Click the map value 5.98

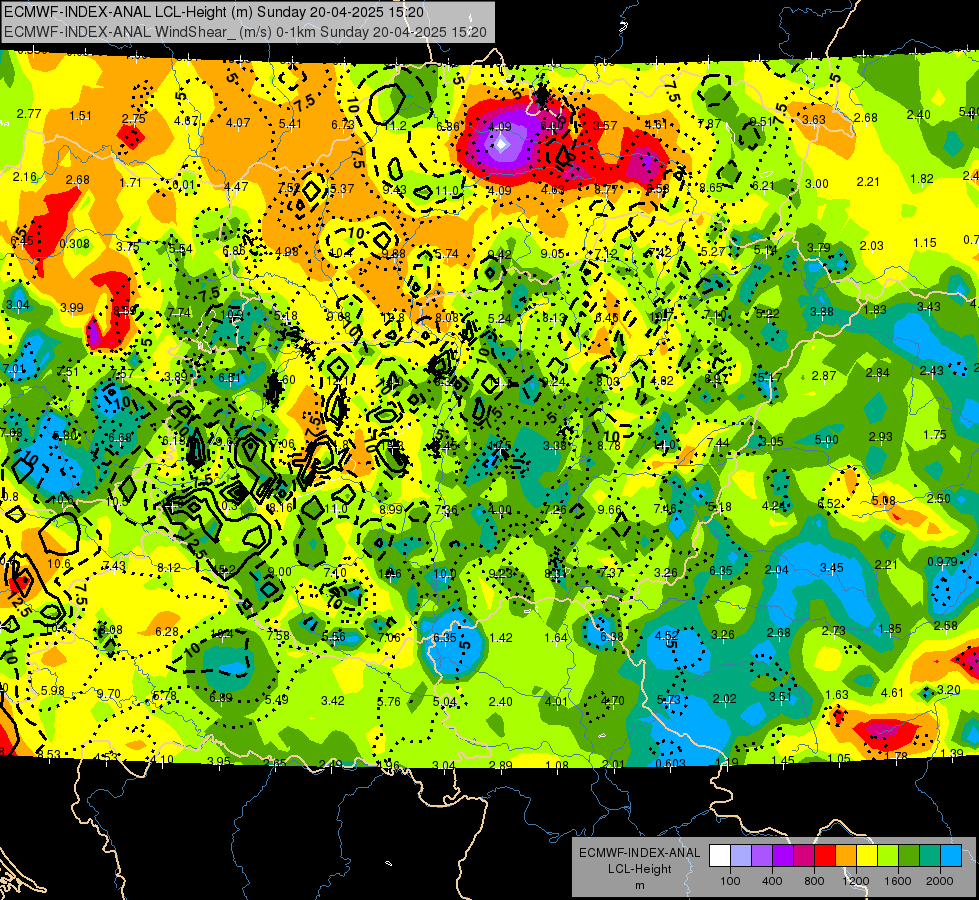click(52, 691)
